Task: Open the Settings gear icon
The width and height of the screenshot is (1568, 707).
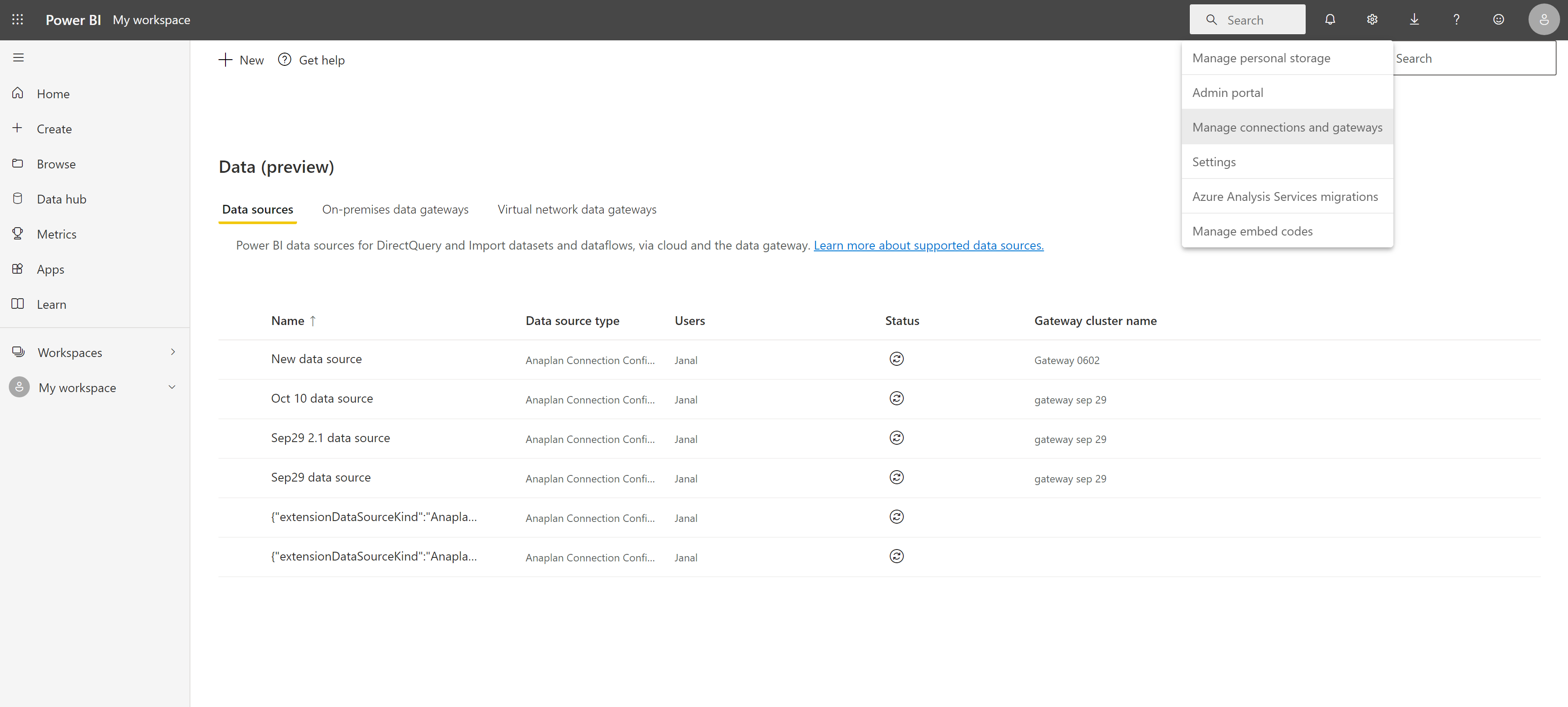Action: coord(1372,19)
